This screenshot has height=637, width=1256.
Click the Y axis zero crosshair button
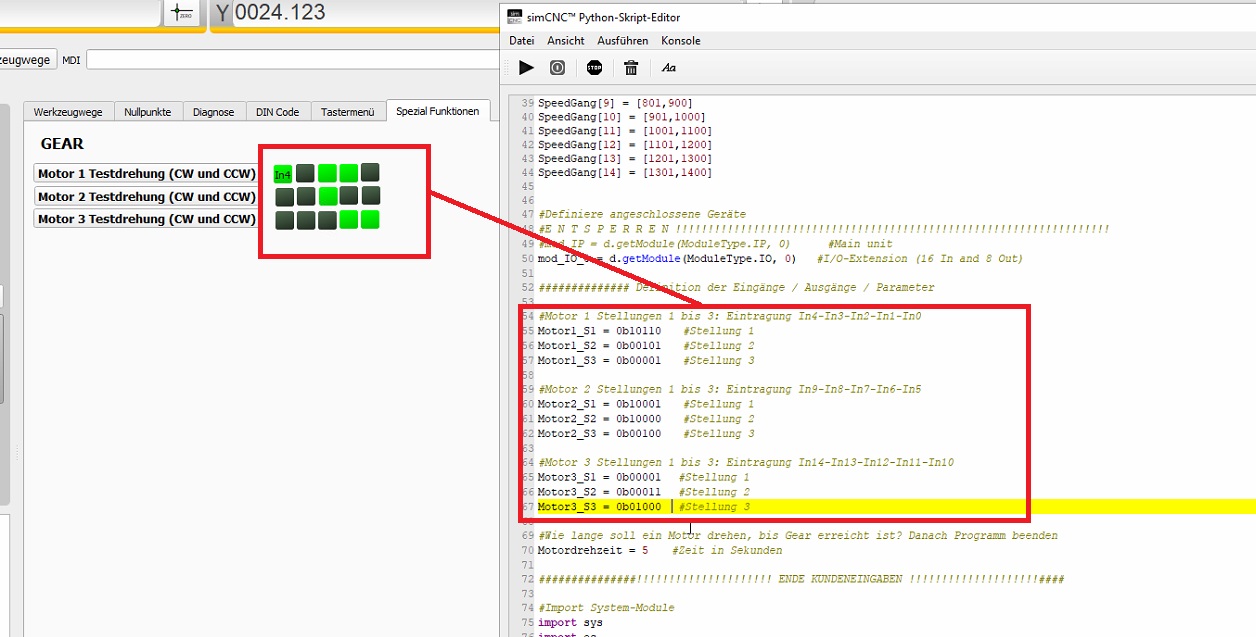pos(182,13)
